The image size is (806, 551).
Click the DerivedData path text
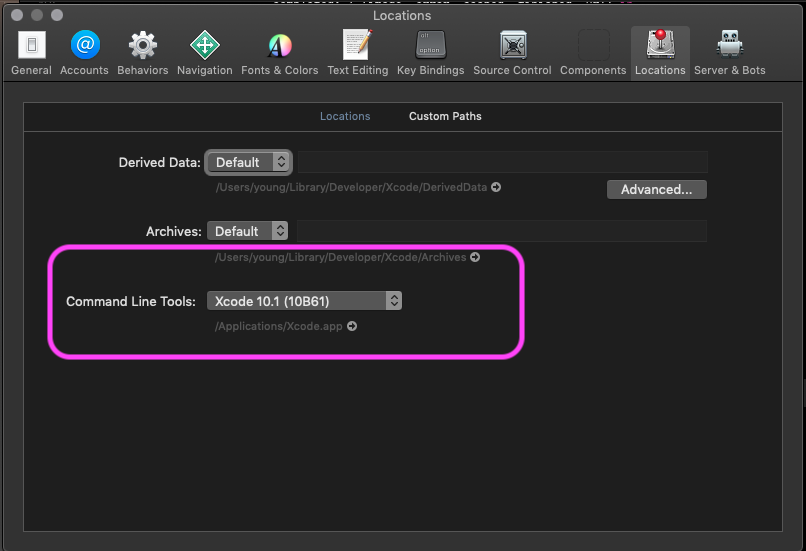coord(351,187)
